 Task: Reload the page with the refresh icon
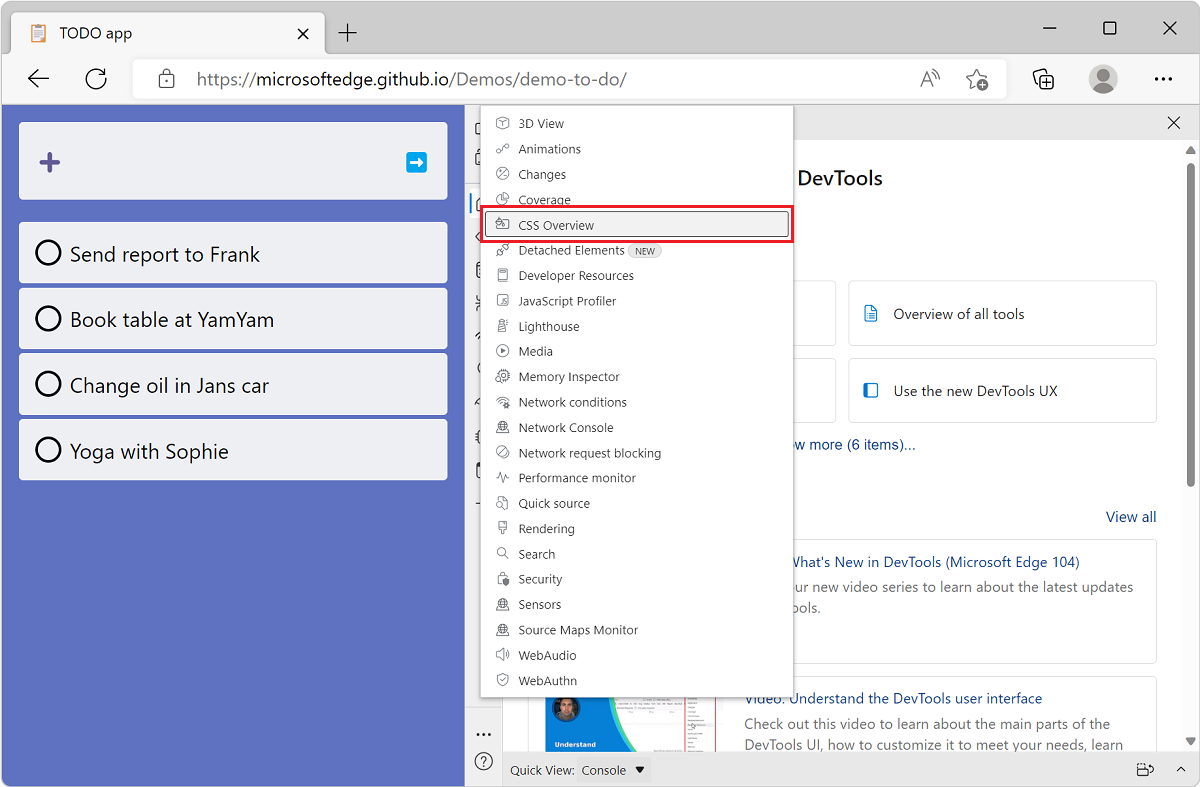coord(96,78)
